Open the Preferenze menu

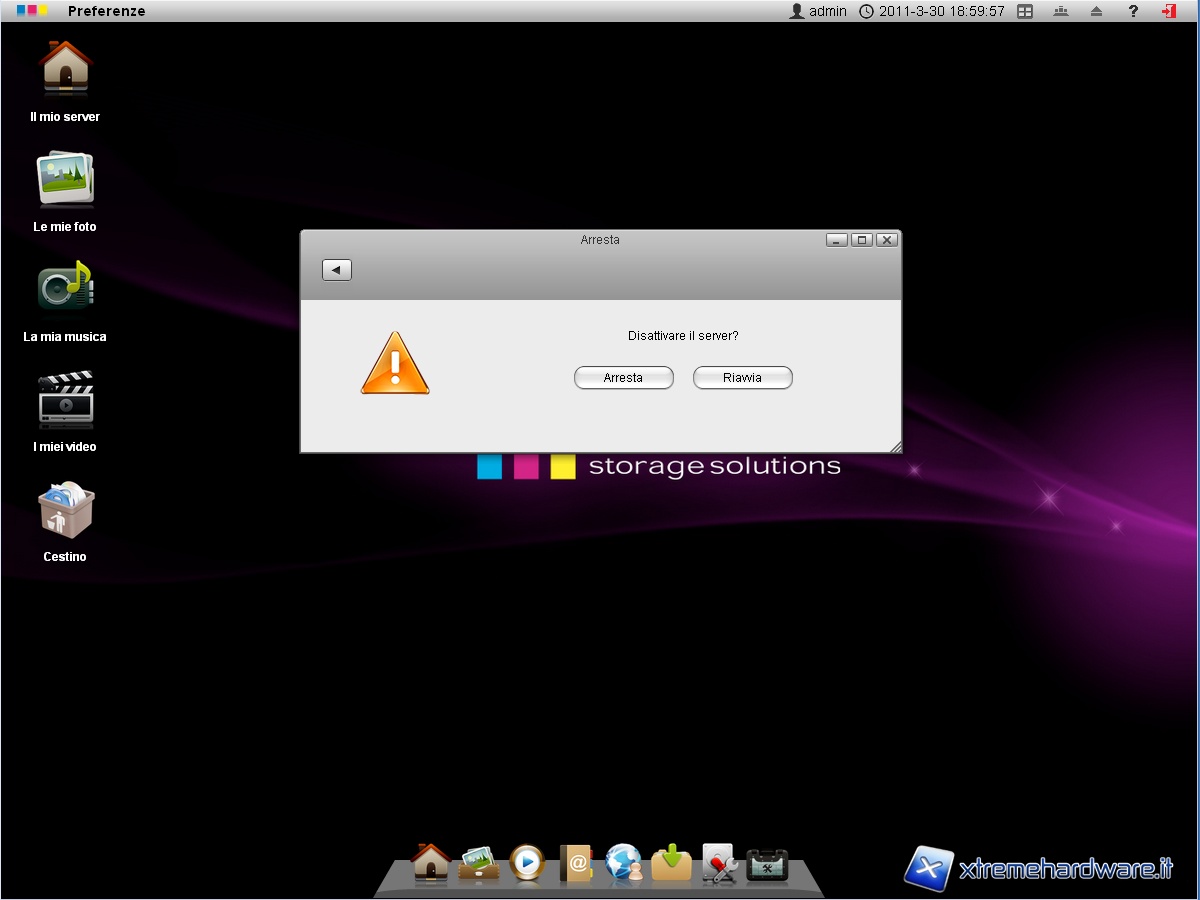click(x=106, y=11)
